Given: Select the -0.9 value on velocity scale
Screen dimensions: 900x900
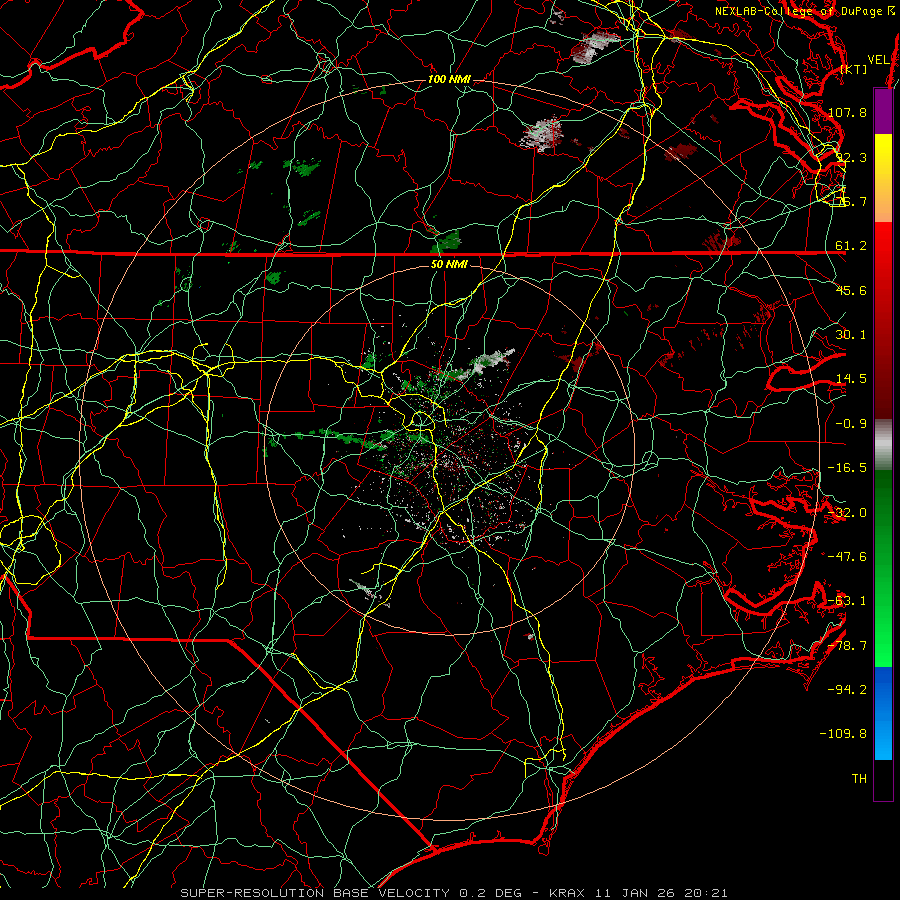Looking at the screenshot, I should [x=851, y=424].
